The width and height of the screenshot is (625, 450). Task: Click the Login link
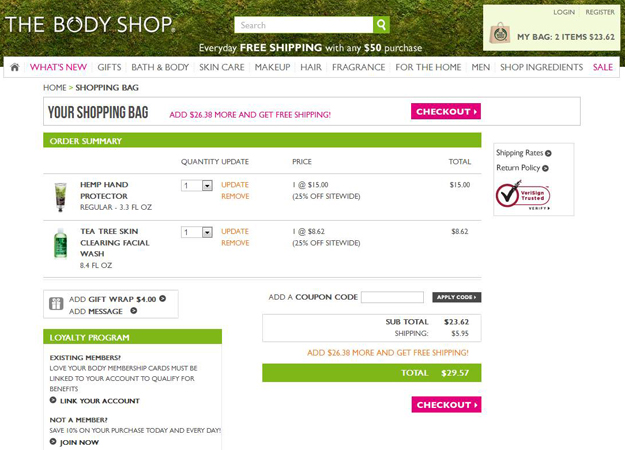point(564,12)
